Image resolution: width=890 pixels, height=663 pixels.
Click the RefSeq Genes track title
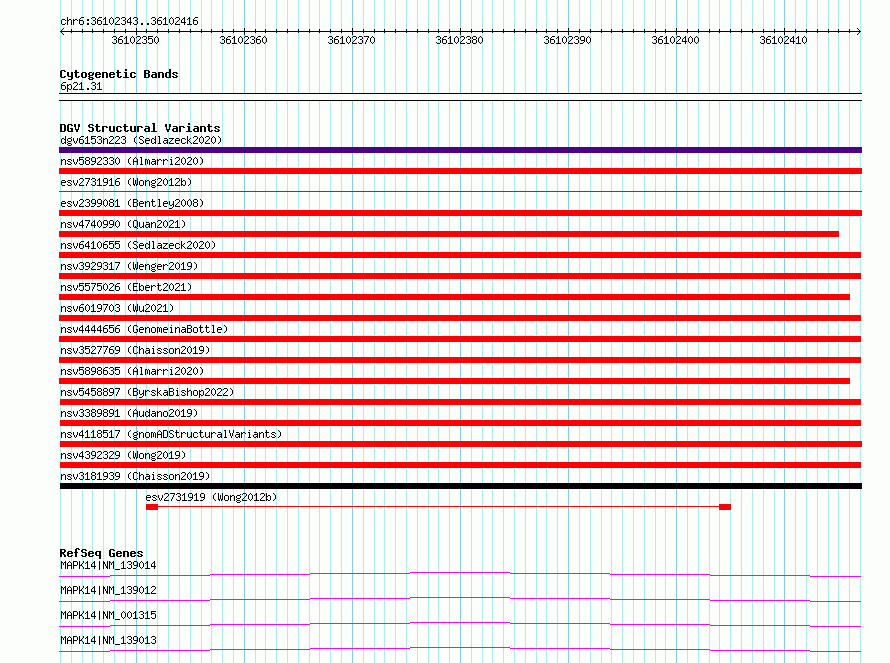tap(101, 553)
